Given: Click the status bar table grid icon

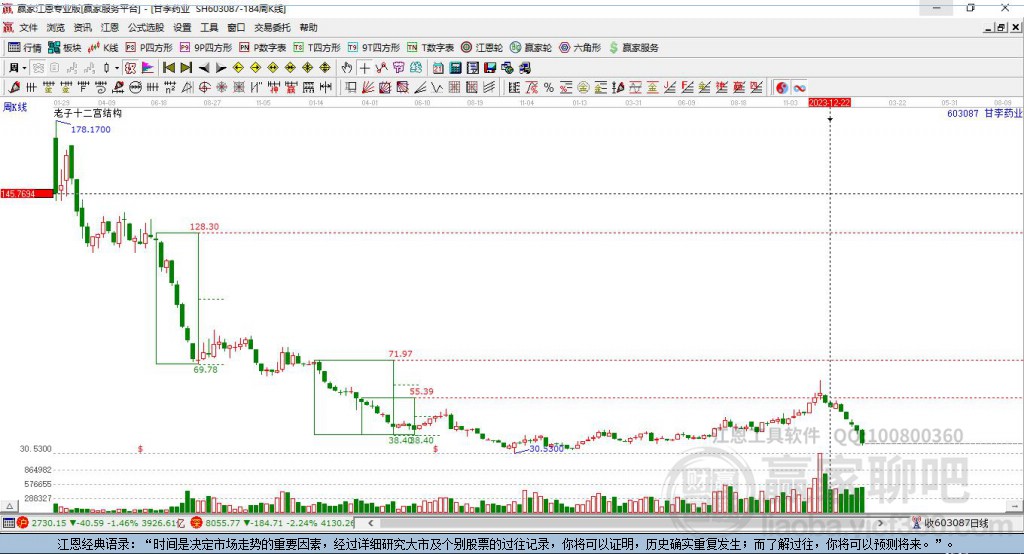Looking at the screenshot, I should [8, 523].
